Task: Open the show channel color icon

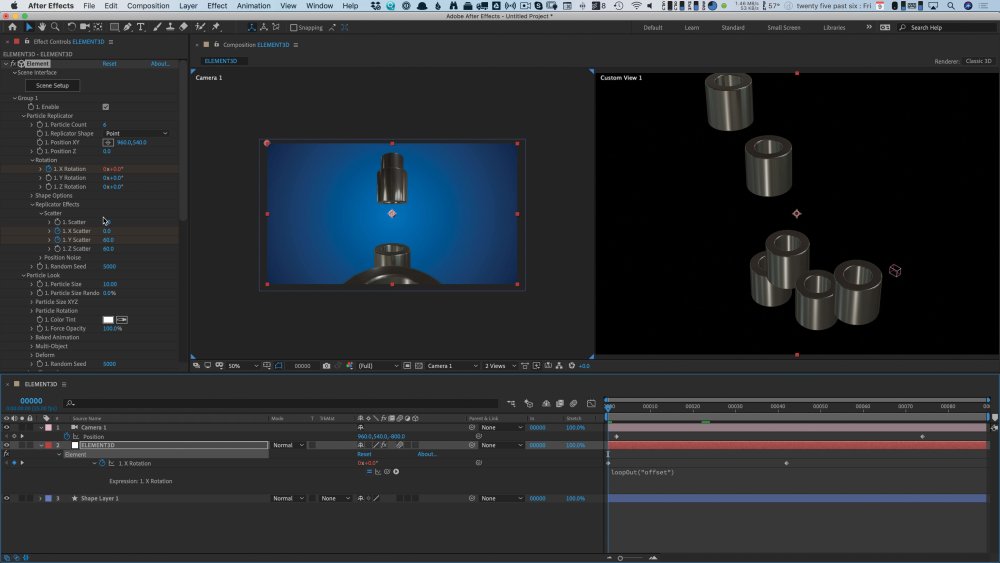Action: (349, 366)
